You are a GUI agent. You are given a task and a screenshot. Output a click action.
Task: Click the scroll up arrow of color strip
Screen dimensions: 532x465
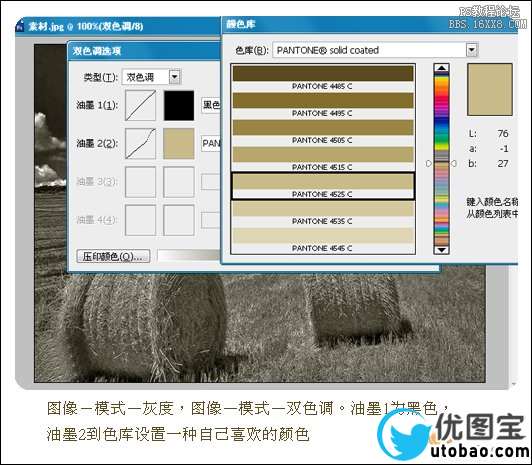click(x=441, y=68)
